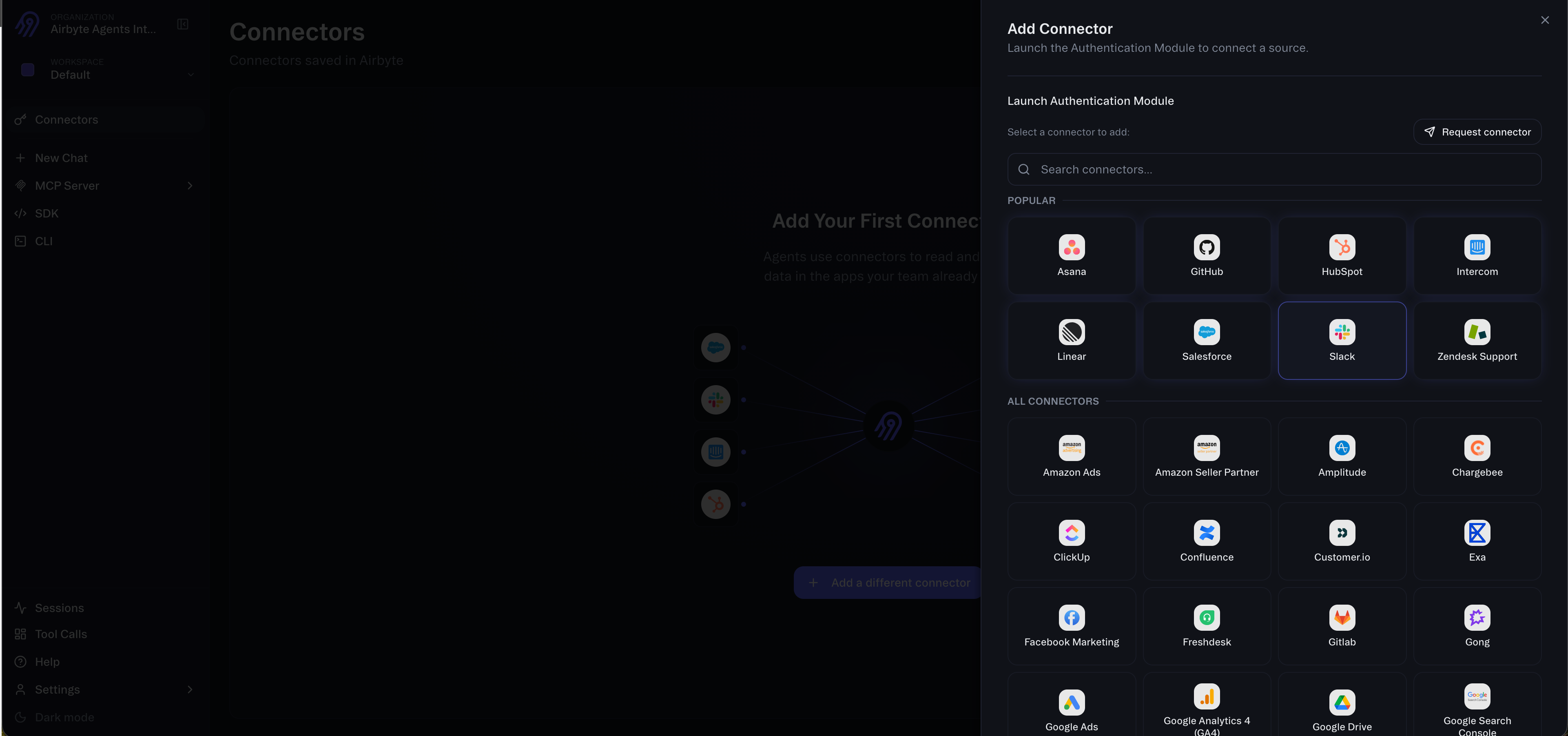The height and width of the screenshot is (736, 1568).
Task: Pick the Customer.io connector
Action: click(1342, 541)
